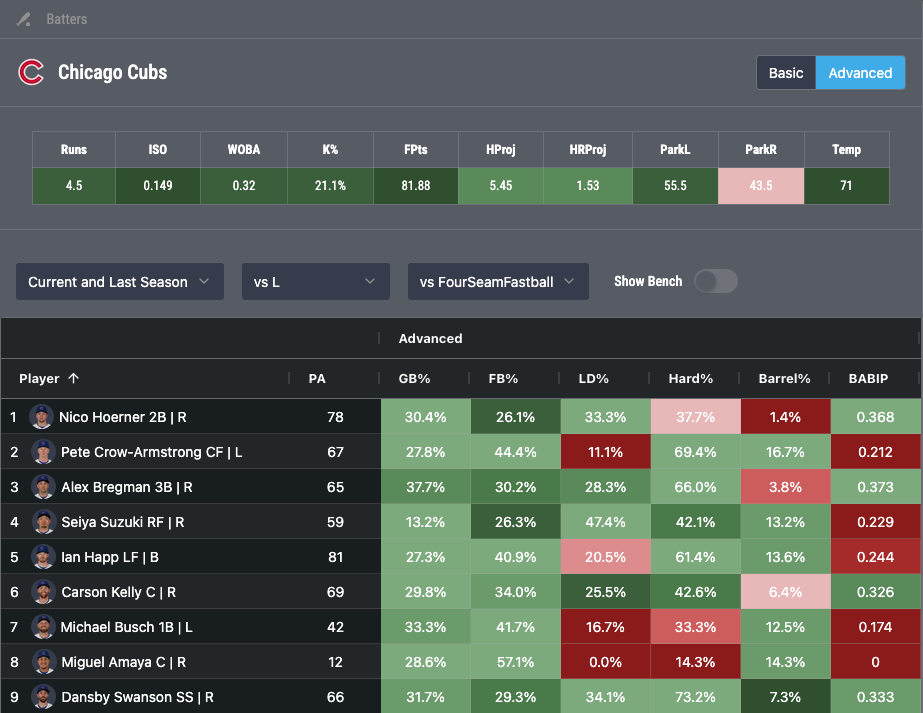Sort by the FB% column header

(503, 379)
